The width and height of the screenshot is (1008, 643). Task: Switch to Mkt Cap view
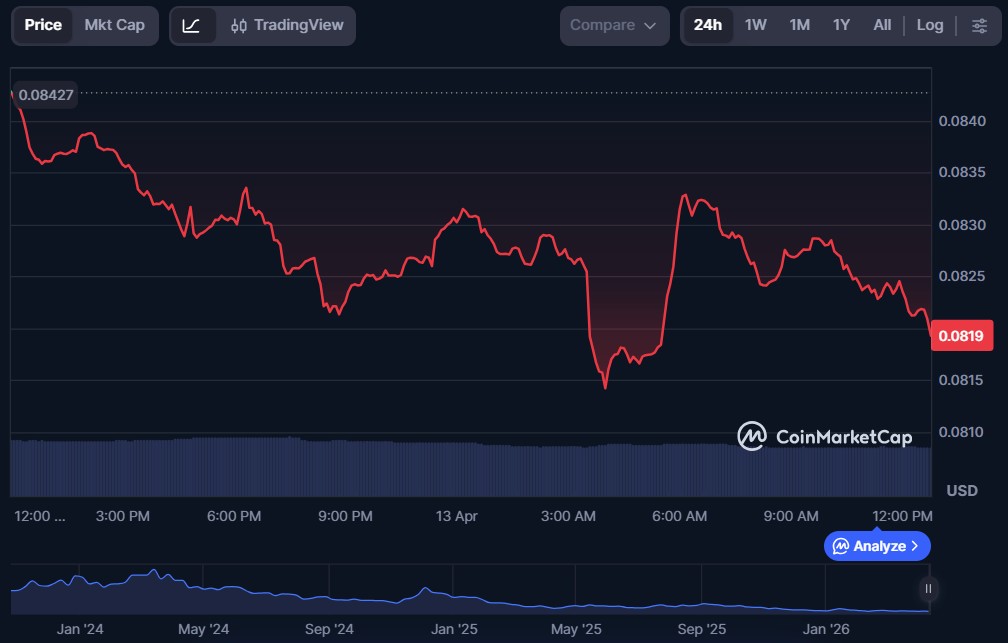pos(114,25)
